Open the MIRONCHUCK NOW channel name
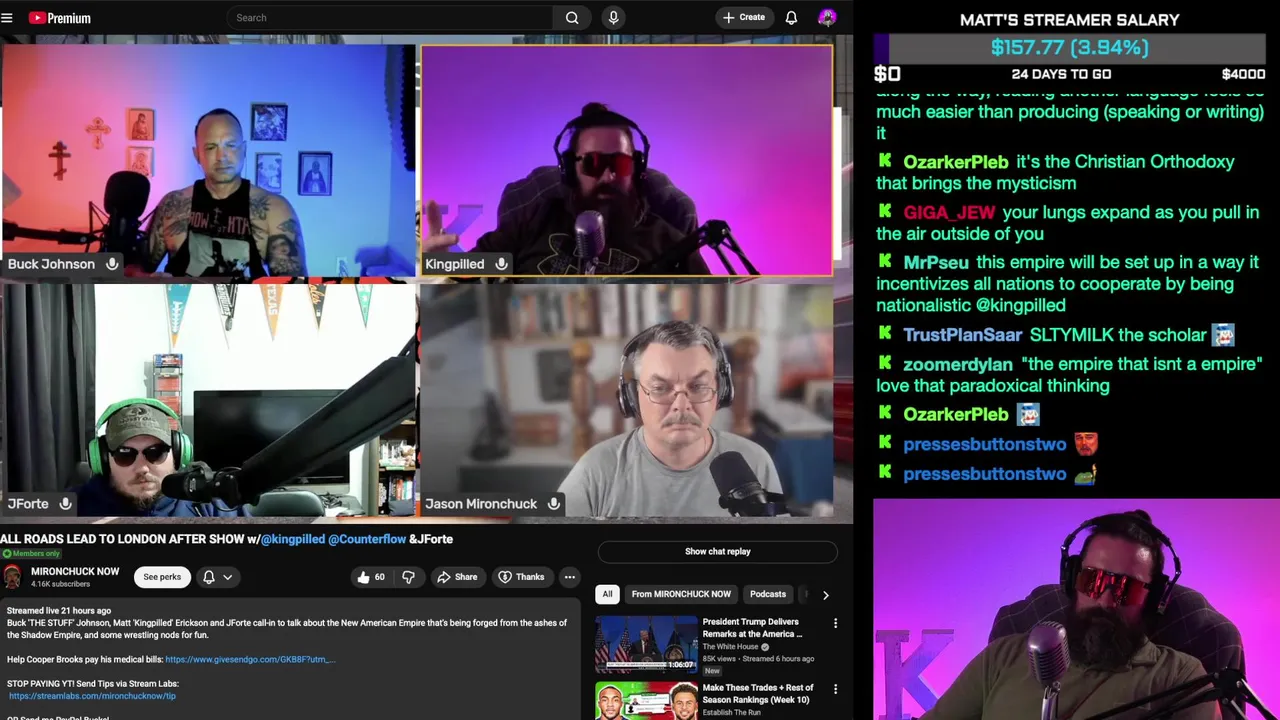The width and height of the screenshot is (1280, 720). coord(75,572)
